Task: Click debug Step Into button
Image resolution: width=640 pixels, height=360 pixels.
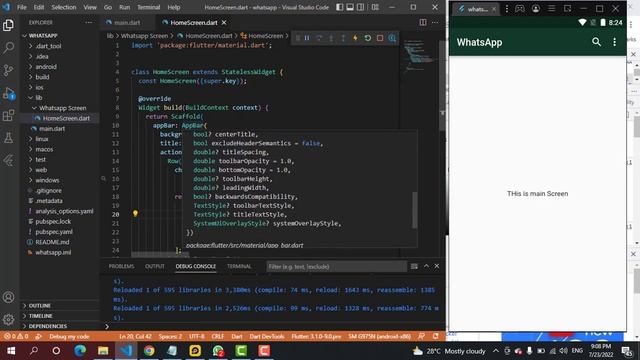Action: (x=331, y=38)
